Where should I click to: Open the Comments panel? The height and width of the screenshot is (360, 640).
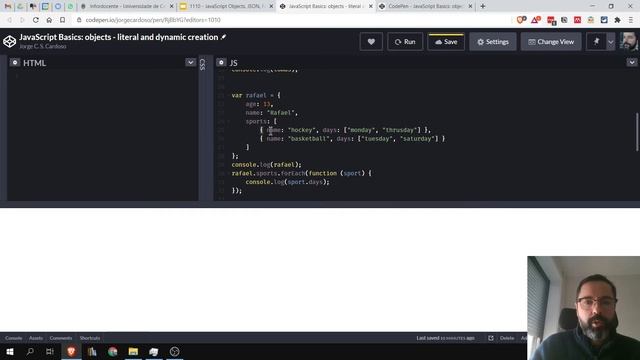point(61,338)
